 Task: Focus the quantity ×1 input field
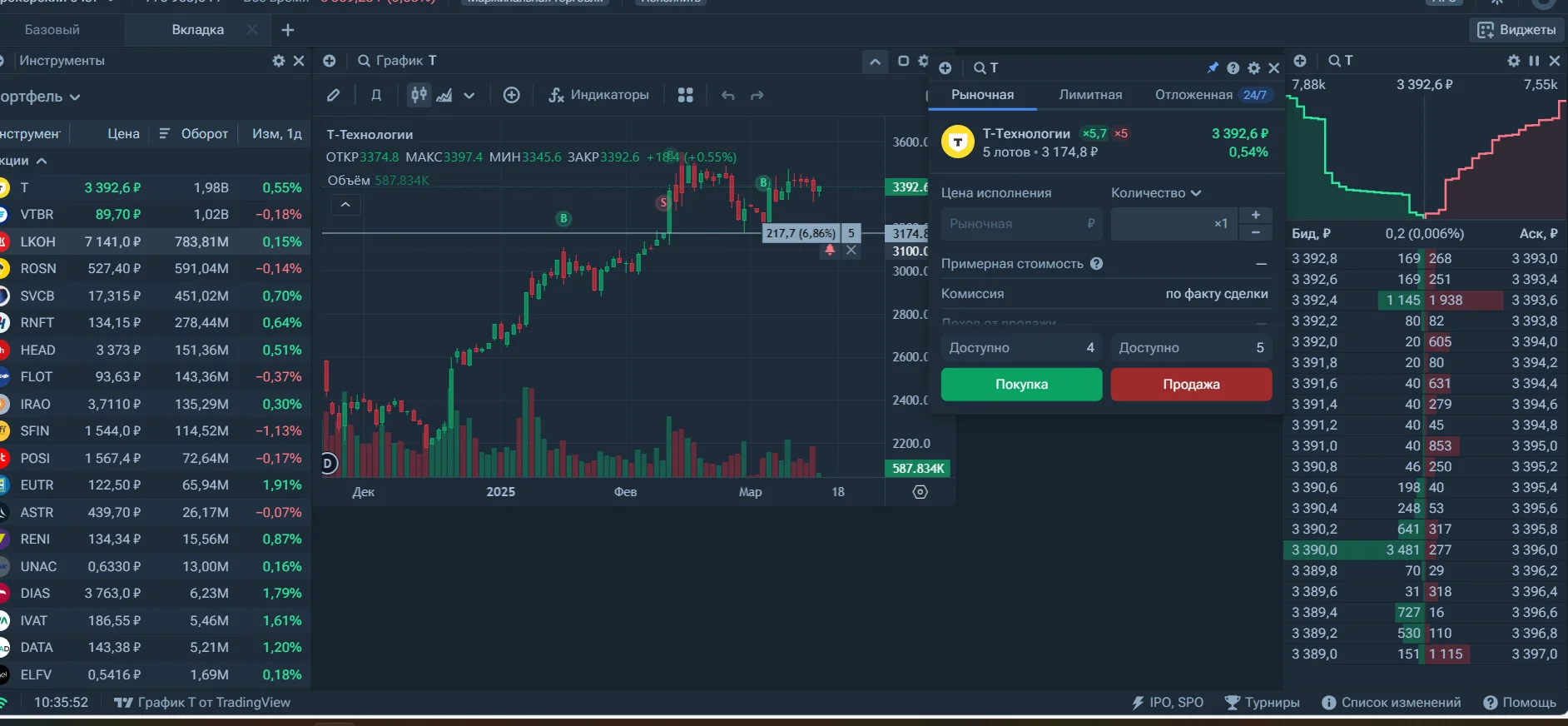coord(1174,224)
